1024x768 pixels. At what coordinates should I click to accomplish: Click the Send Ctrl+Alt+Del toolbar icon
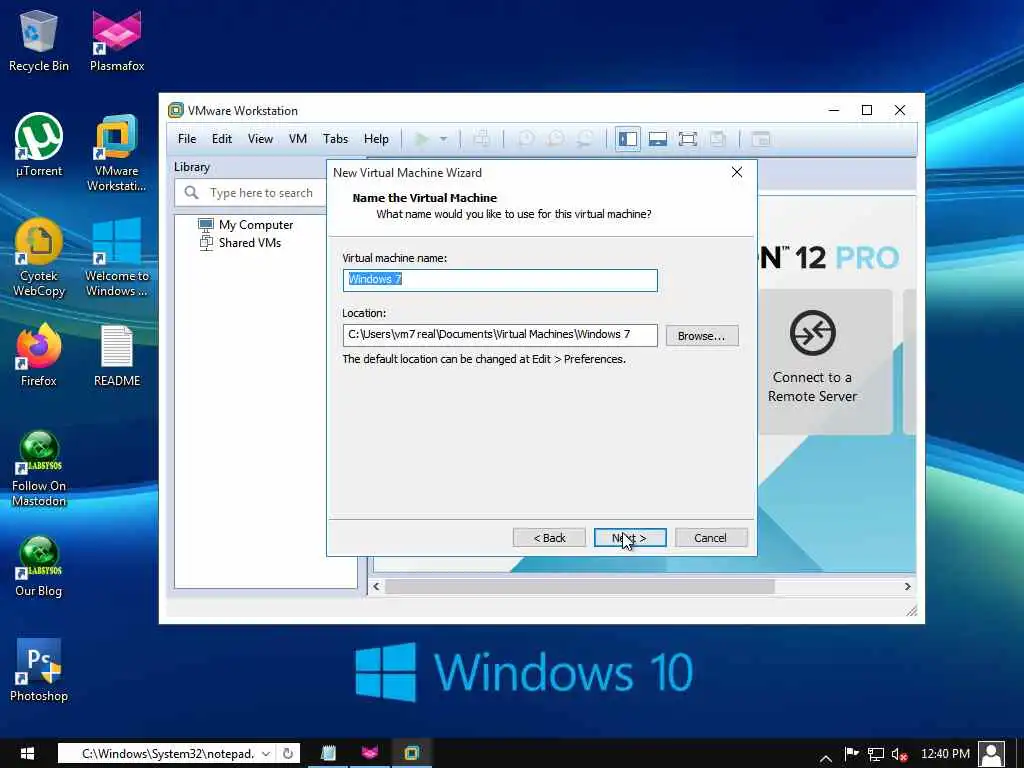[482, 138]
